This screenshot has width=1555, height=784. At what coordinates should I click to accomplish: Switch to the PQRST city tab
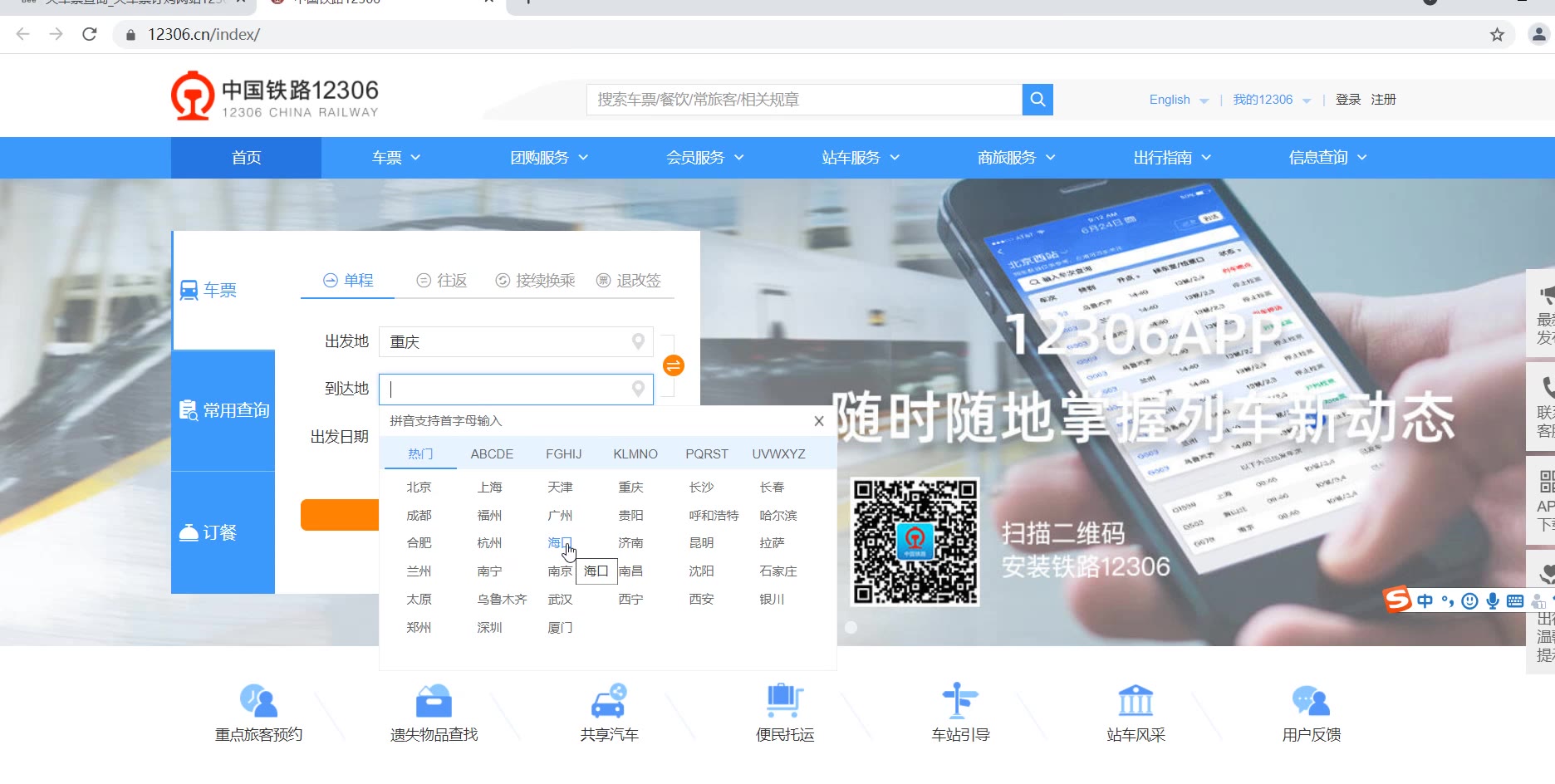click(707, 454)
